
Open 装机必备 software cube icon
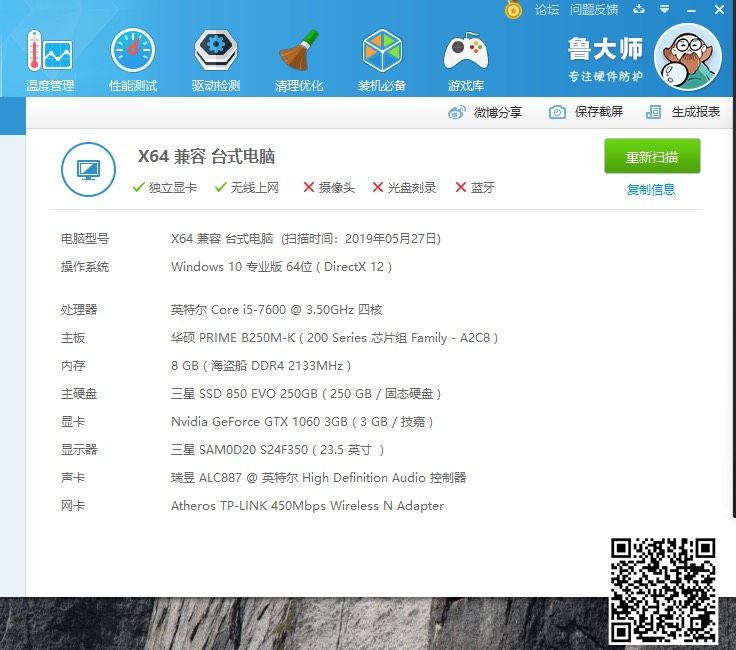coord(382,60)
